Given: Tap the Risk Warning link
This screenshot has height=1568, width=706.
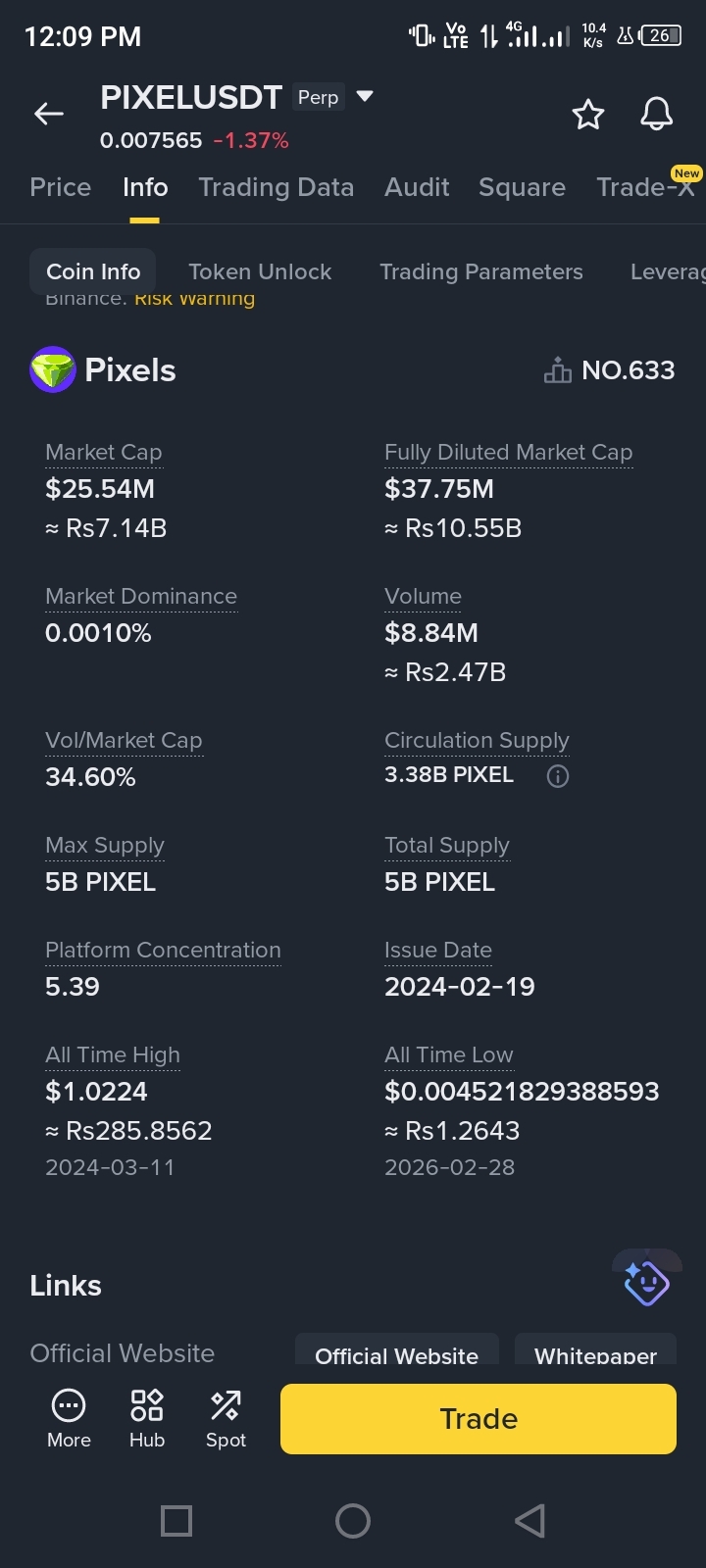Looking at the screenshot, I should (194, 300).
